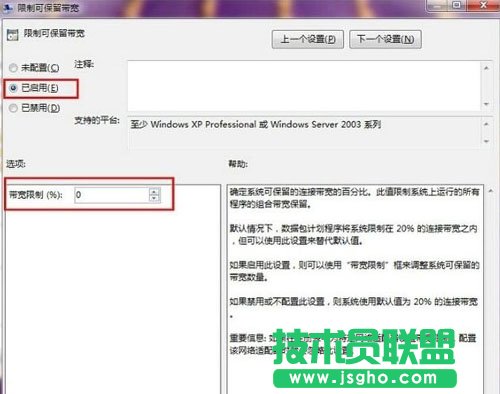Click the 带宽限制 (%) value field
This screenshot has width=500, height=394.
112,195
